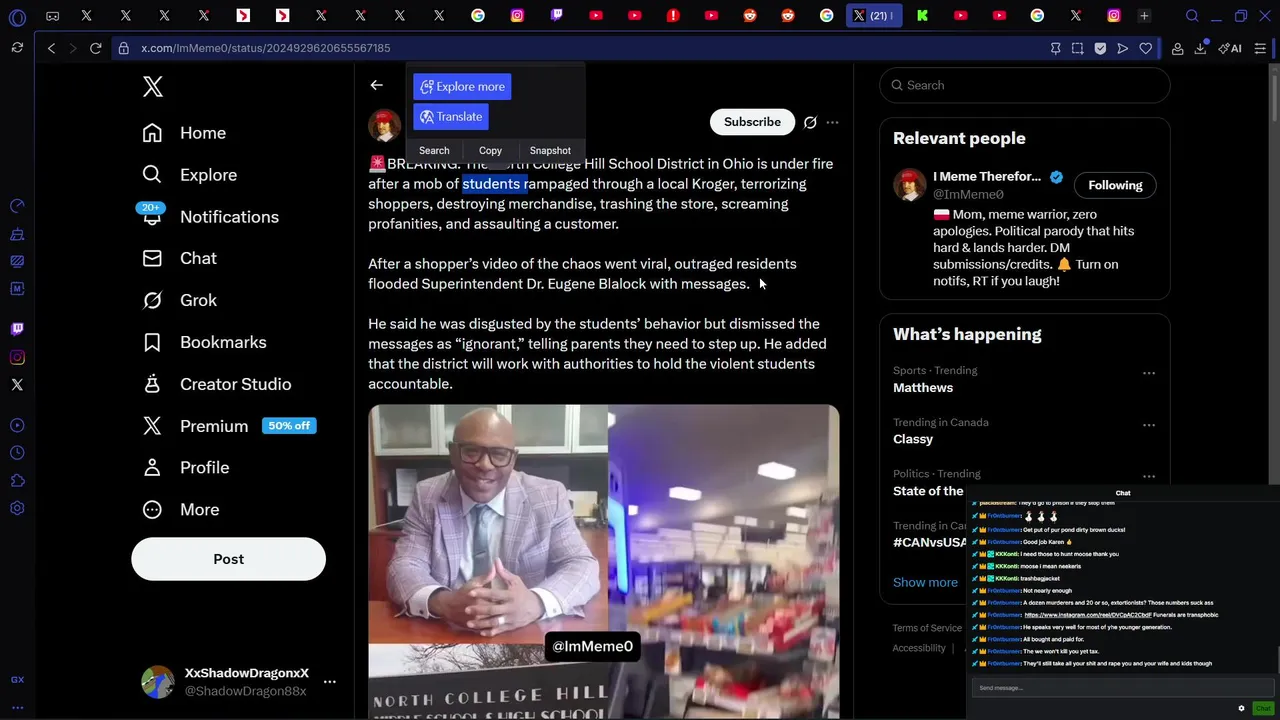Click the pin icon in the address bar

(1055, 48)
